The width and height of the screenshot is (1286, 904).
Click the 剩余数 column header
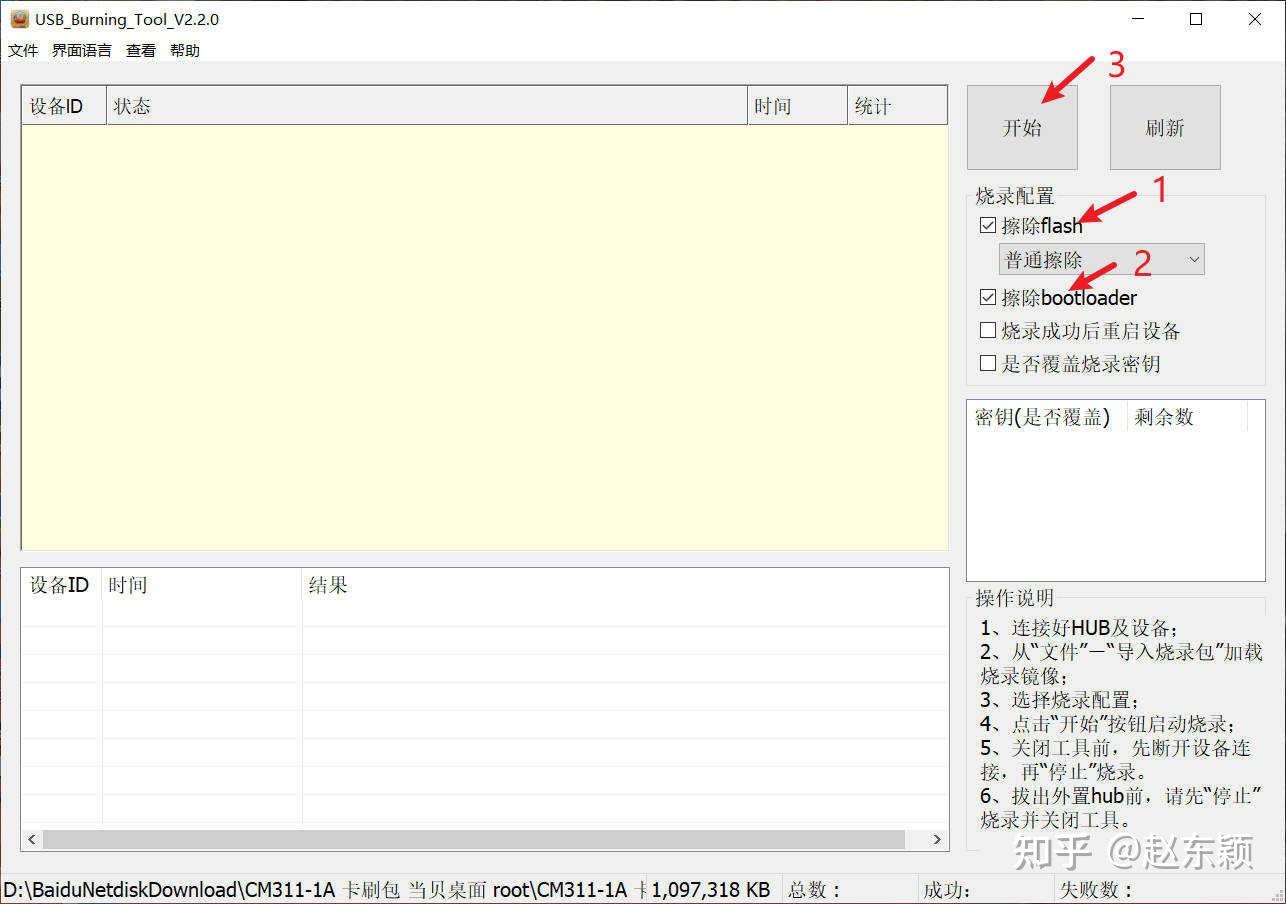tap(1187, 417)
